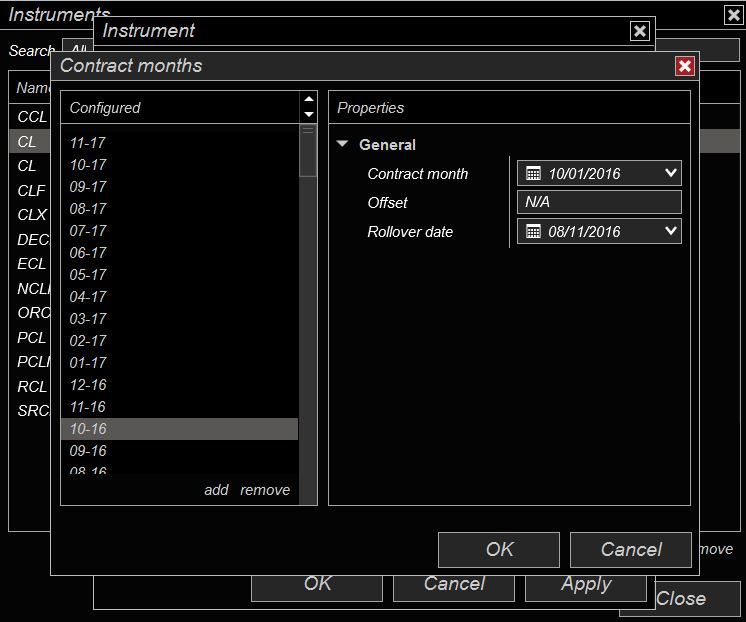Select contract month 07-17
This screenshot has width=746, height=622.
[x=179, y=231]
